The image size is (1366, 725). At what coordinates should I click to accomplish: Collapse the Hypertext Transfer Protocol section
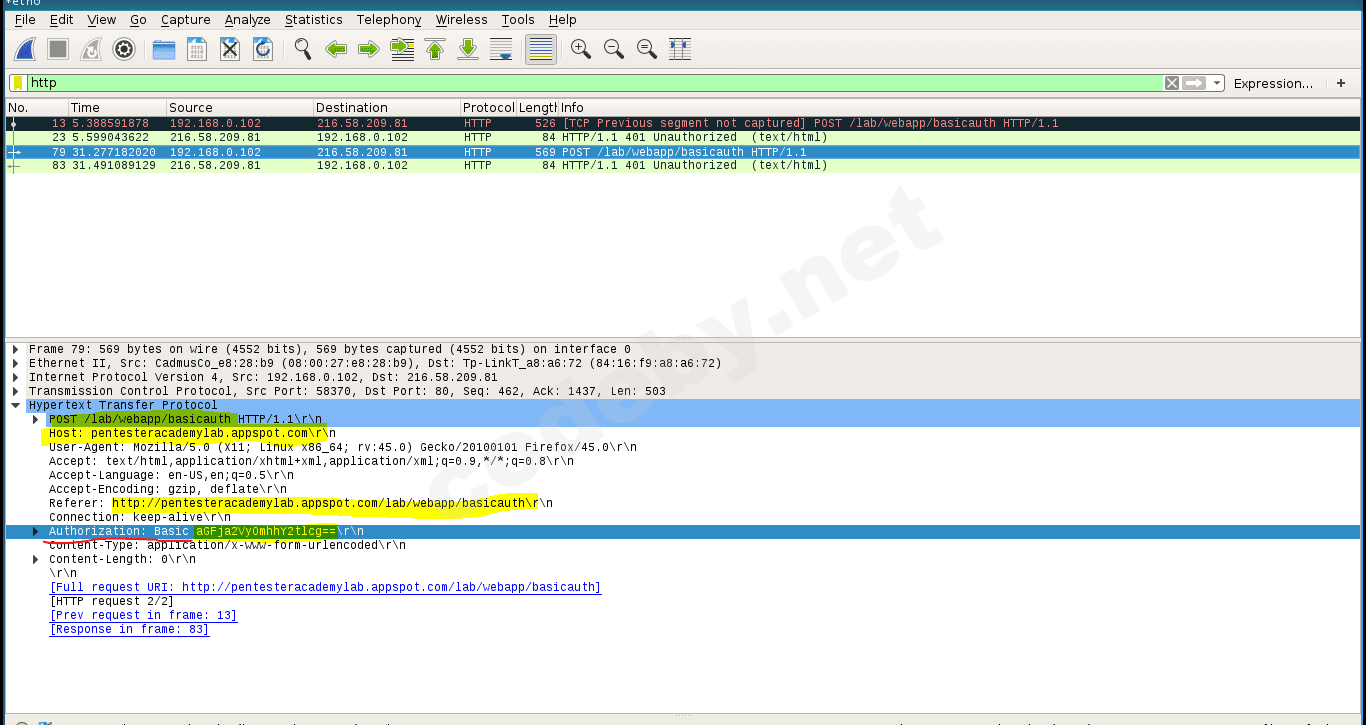tap(15, 406)
